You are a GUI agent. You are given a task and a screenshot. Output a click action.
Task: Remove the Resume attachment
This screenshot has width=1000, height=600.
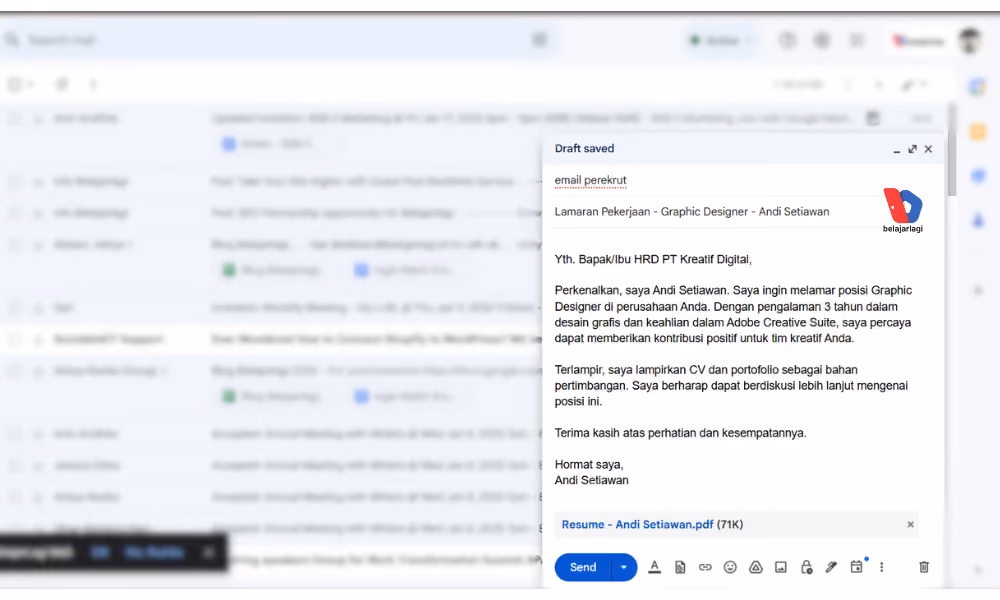pyautogui.click(x=910, y=524)
